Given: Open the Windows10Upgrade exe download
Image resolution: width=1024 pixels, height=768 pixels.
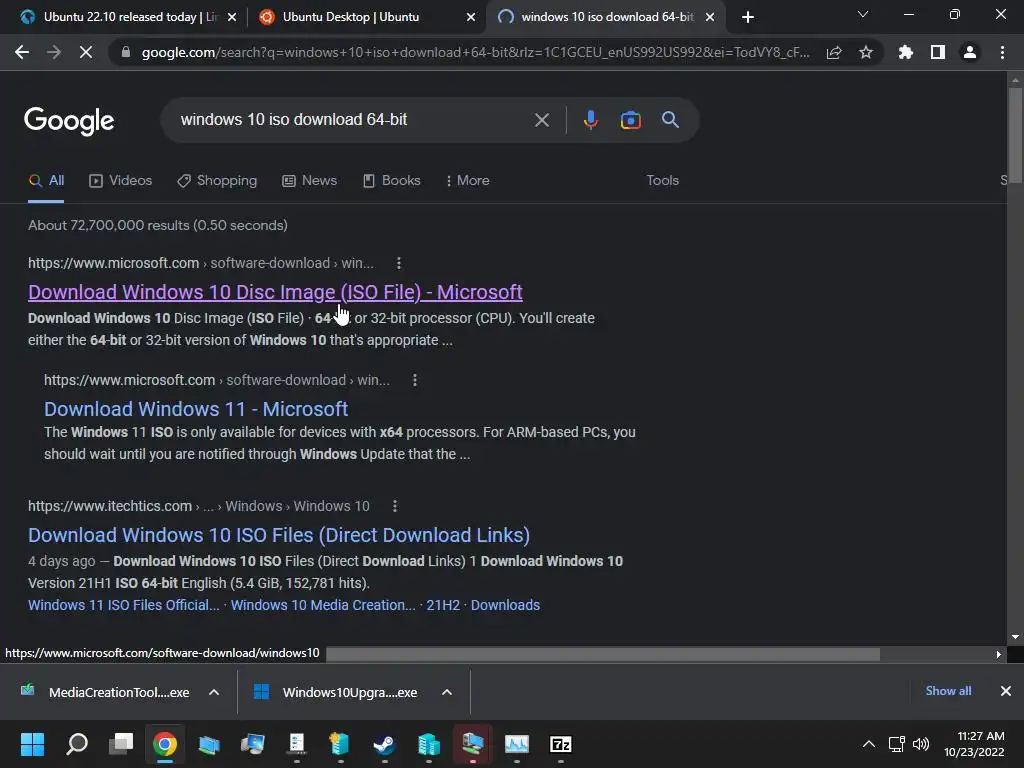Looking at the screenshot, I should tap(336, 692).
